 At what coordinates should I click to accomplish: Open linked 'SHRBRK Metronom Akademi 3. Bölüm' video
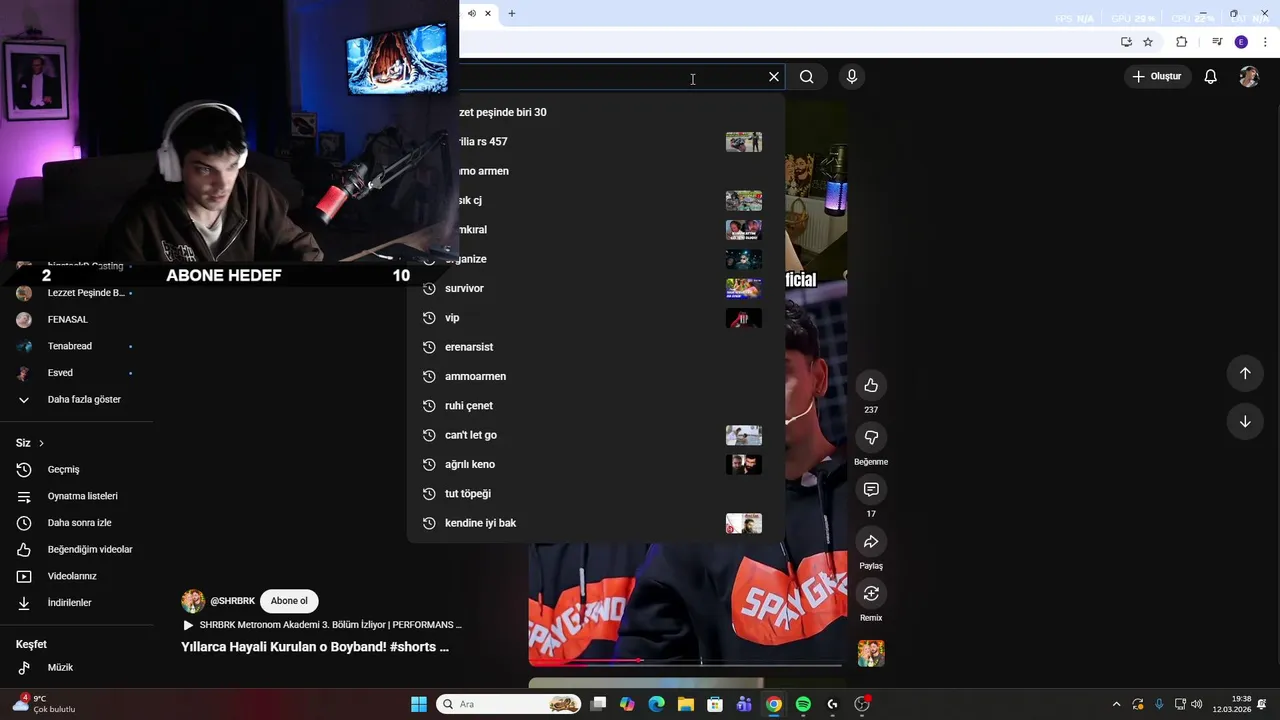(322, 625)
